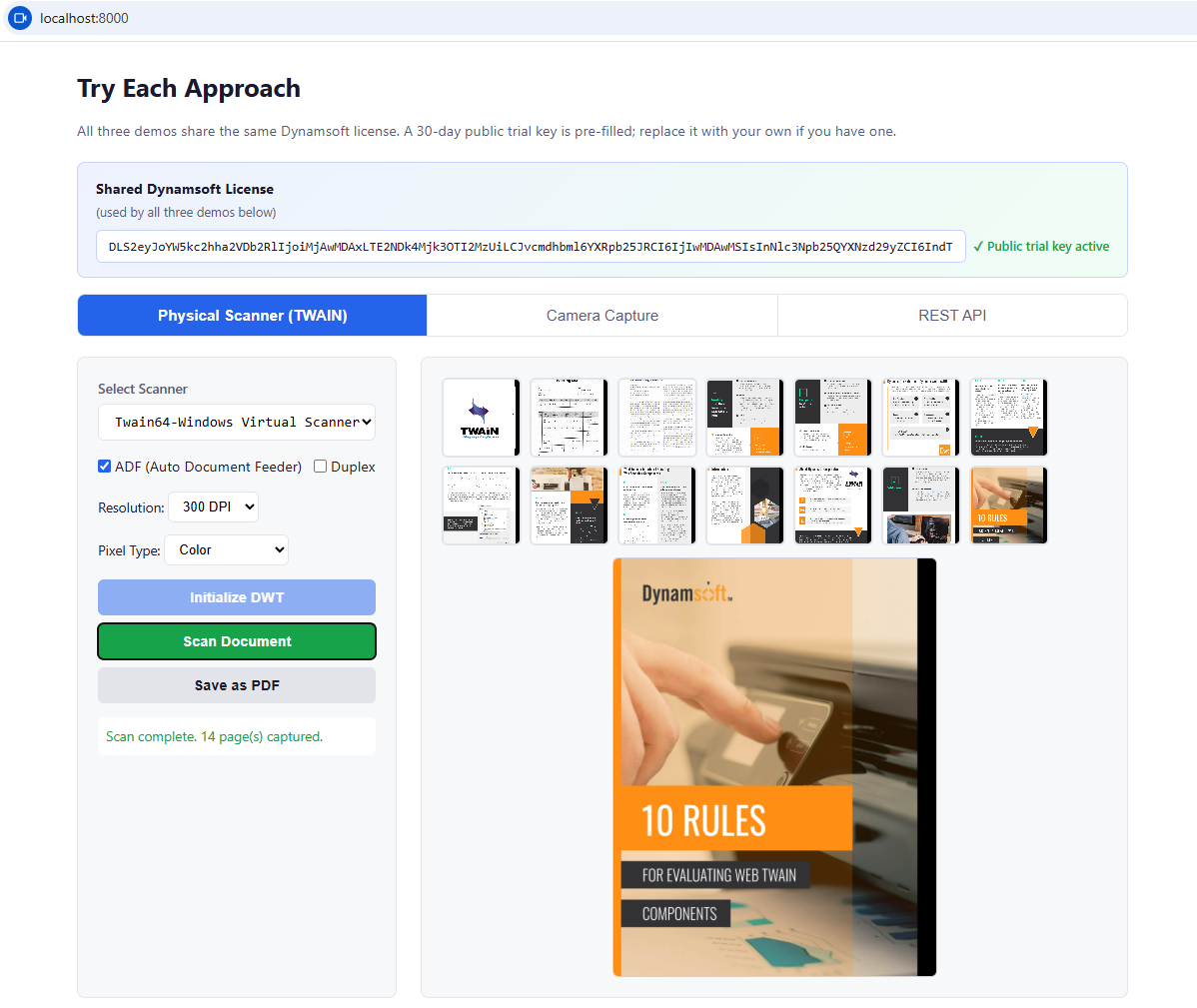Open the Select Scanner dropdown

tap(237, 422)
